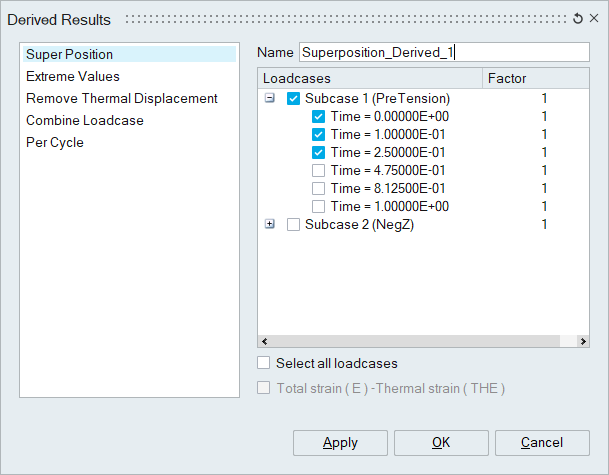Expand the Subcase 2 (NegZ) tree node
The width and height of the screenshot is (609, 475).
[x=270, y=224]
